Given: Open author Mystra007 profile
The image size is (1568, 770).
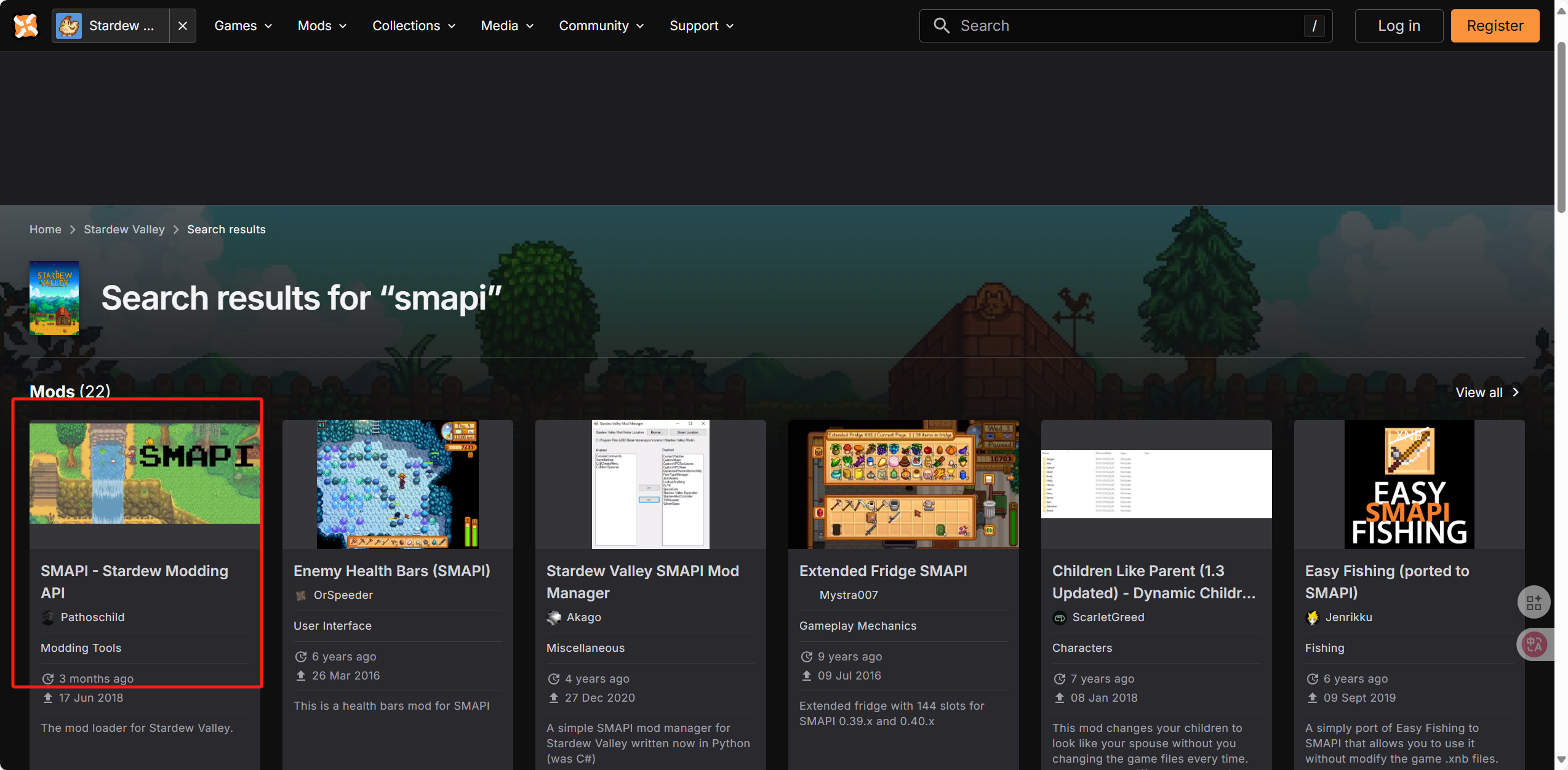Looking at the screenshot, I should pyautogui.click(x=849, y=595).
